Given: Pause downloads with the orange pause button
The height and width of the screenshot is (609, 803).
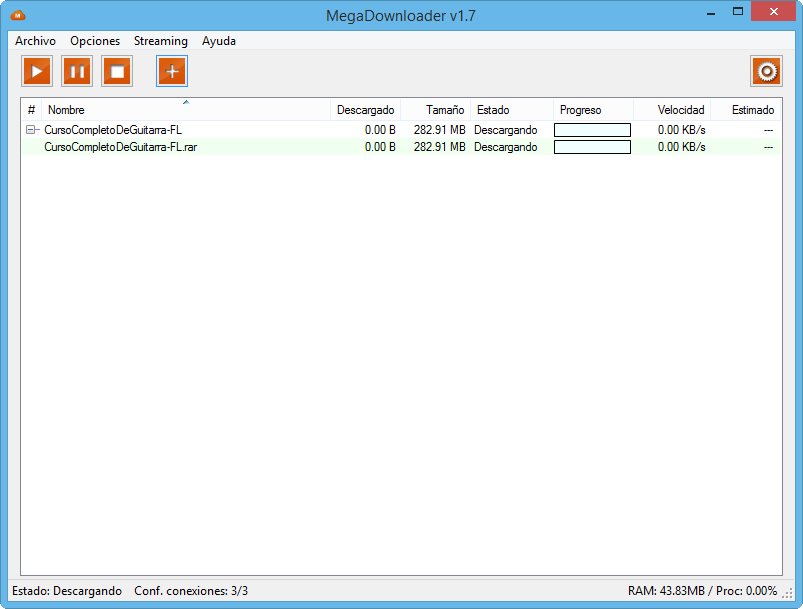Looking at the screenshot, I should (x=77, y=71).
